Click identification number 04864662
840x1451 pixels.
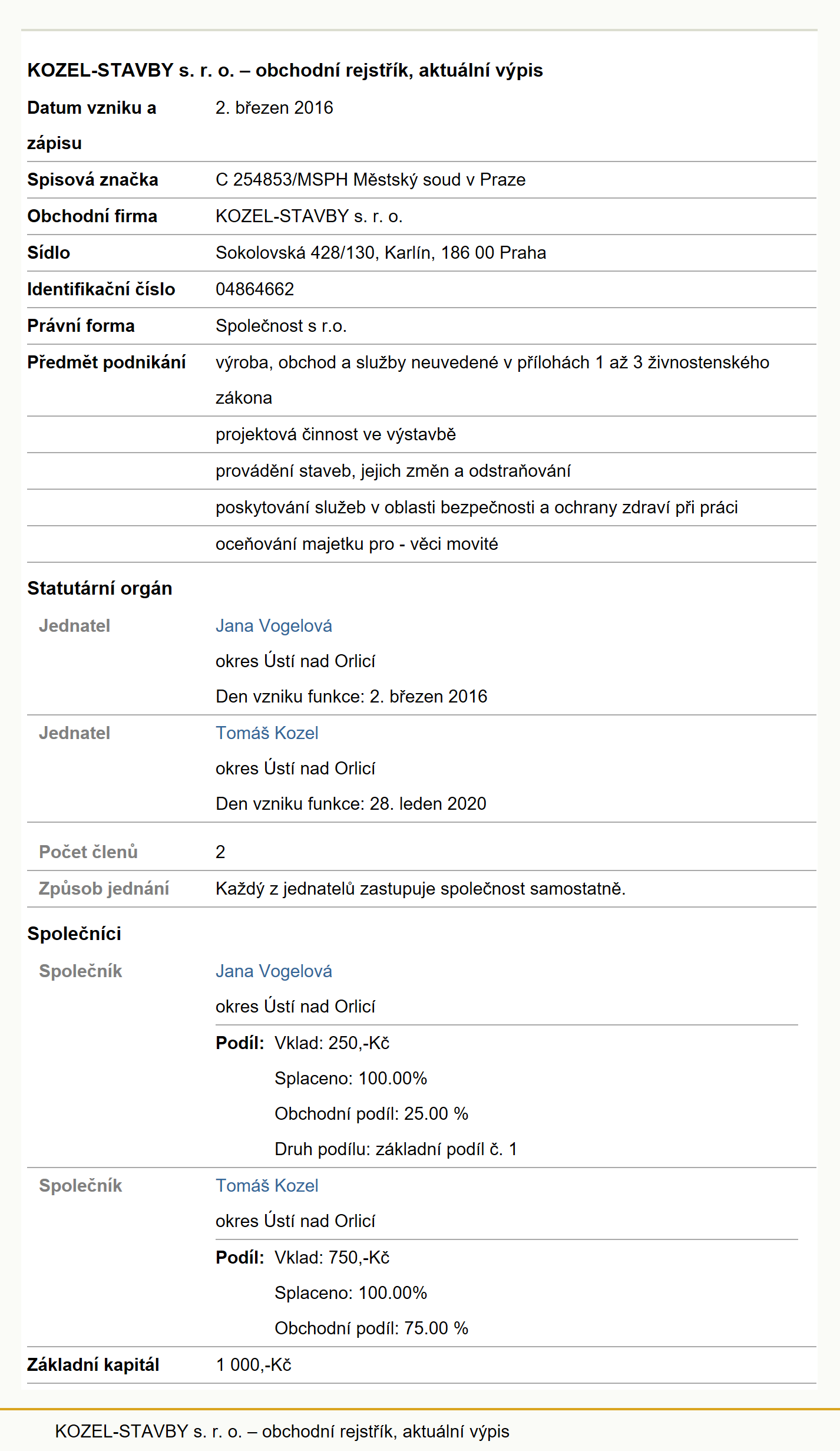point(254,289)
